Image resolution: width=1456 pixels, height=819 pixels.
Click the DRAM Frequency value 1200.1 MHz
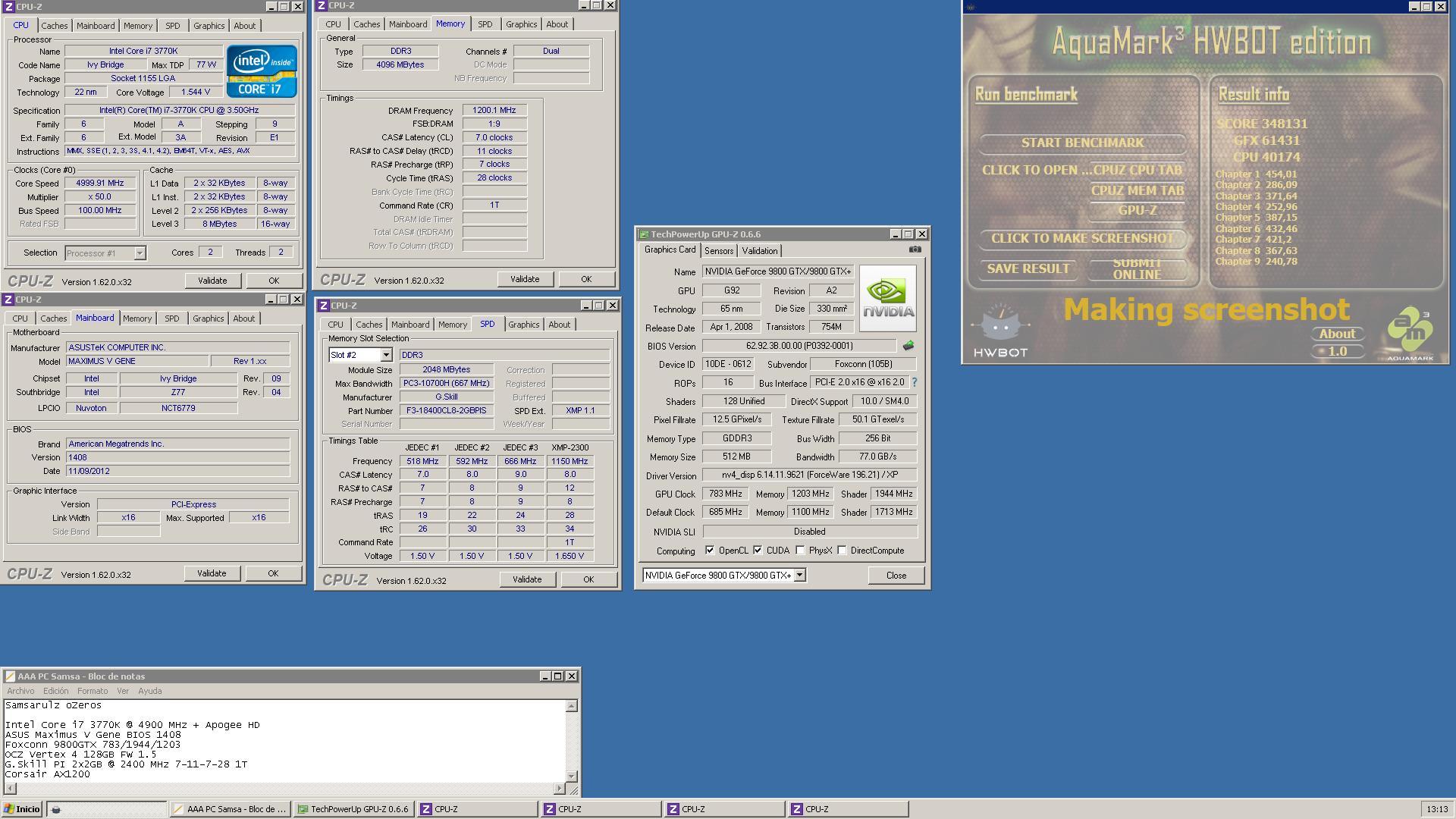pyautogui.click(x=494, y=111)
